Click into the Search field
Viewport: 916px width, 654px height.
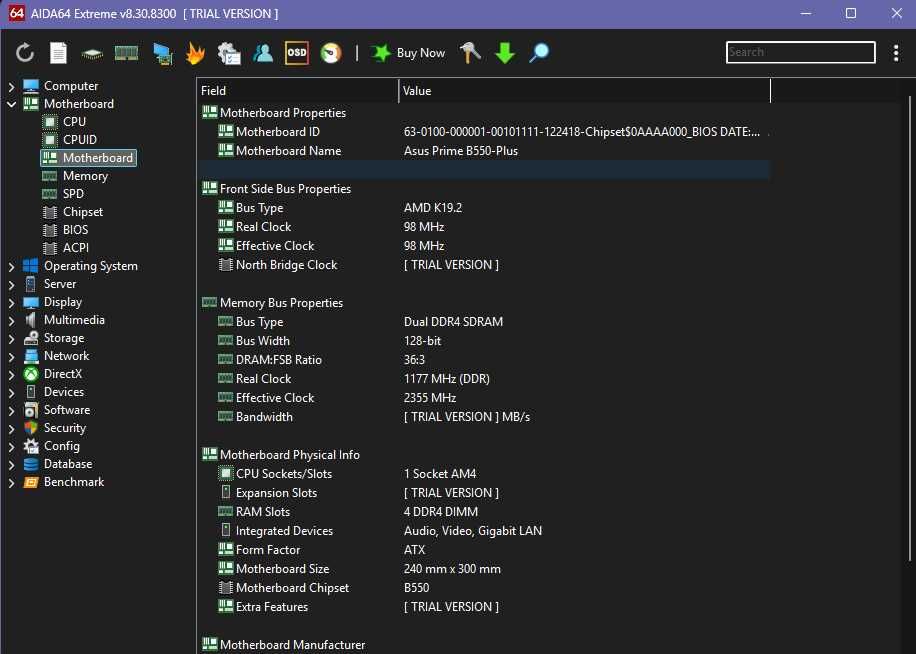click(x=800, y=52)
